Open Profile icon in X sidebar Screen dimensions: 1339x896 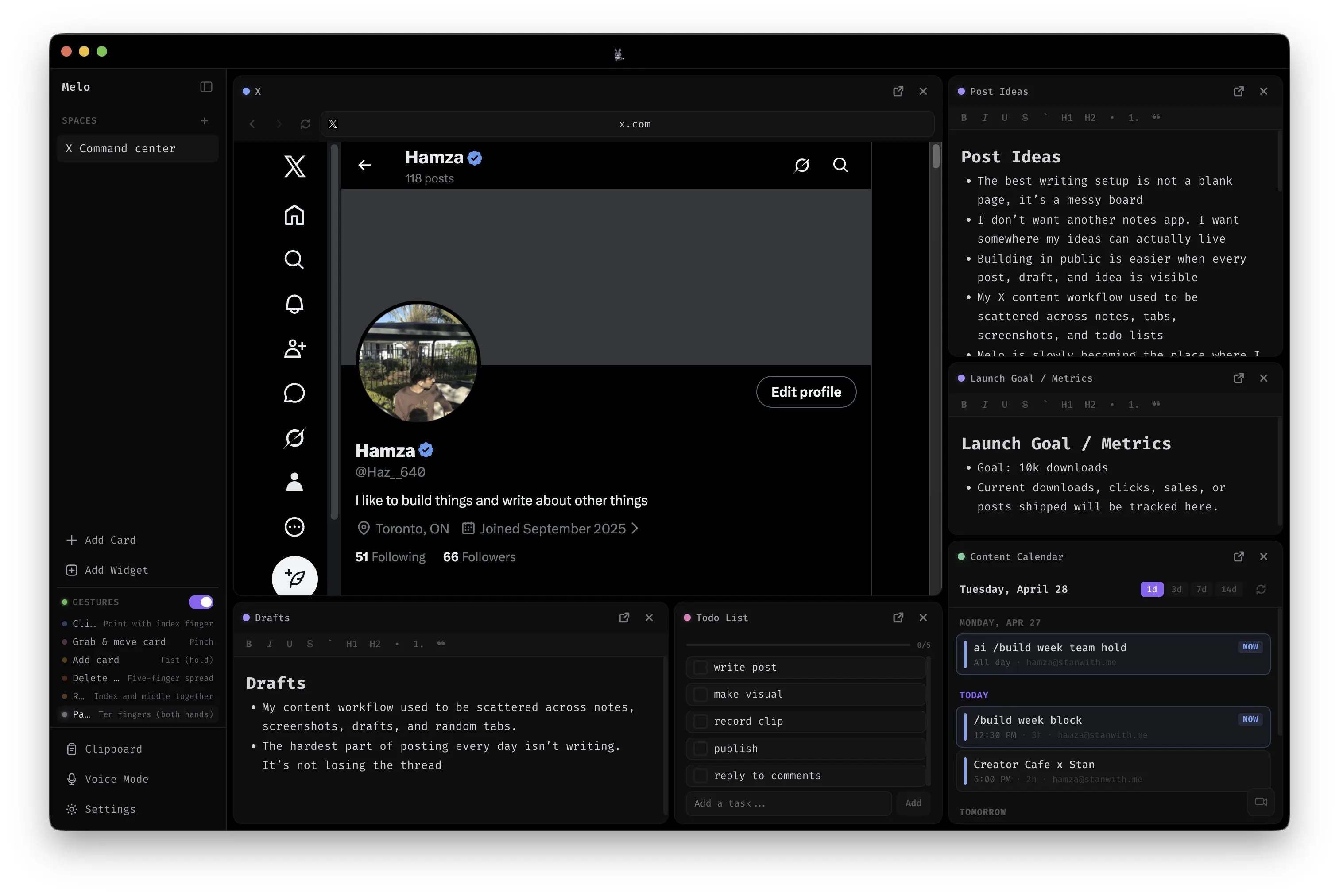click(x=294, y=482)
